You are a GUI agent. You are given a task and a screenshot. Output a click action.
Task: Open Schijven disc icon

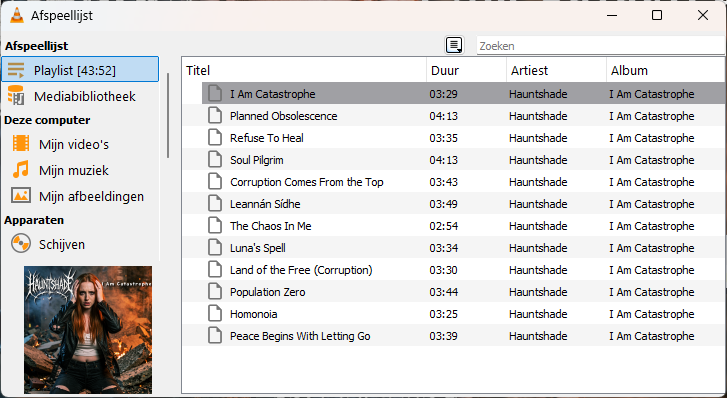[21, 244]
